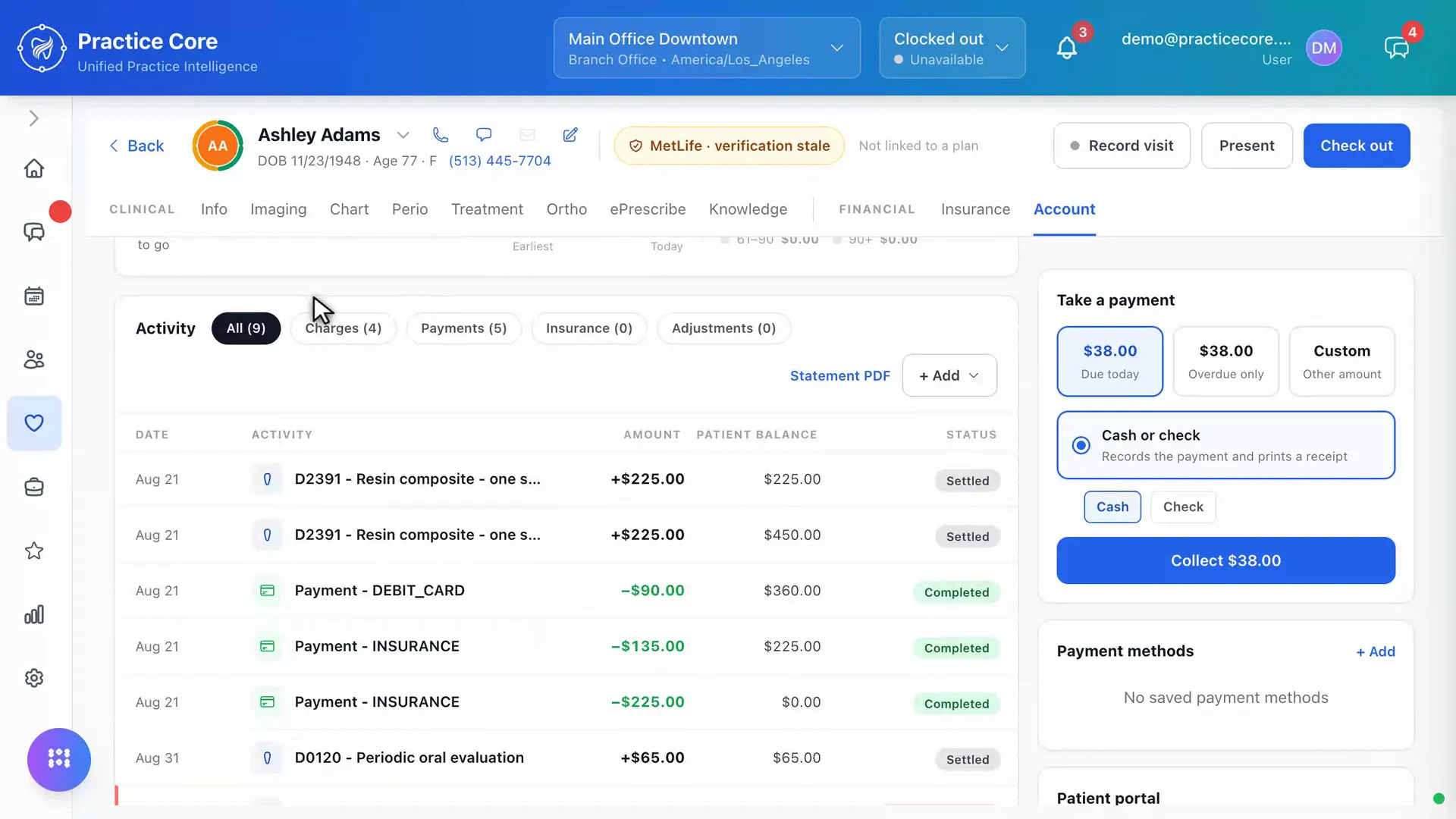Click the AA patient avatar

218,146
